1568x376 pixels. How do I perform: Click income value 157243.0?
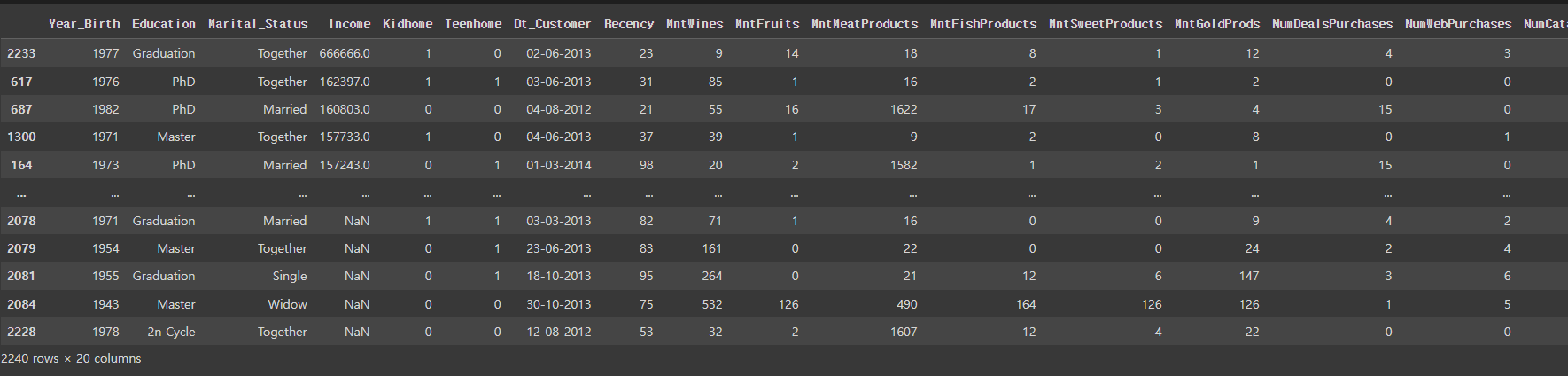coord(345,165)
